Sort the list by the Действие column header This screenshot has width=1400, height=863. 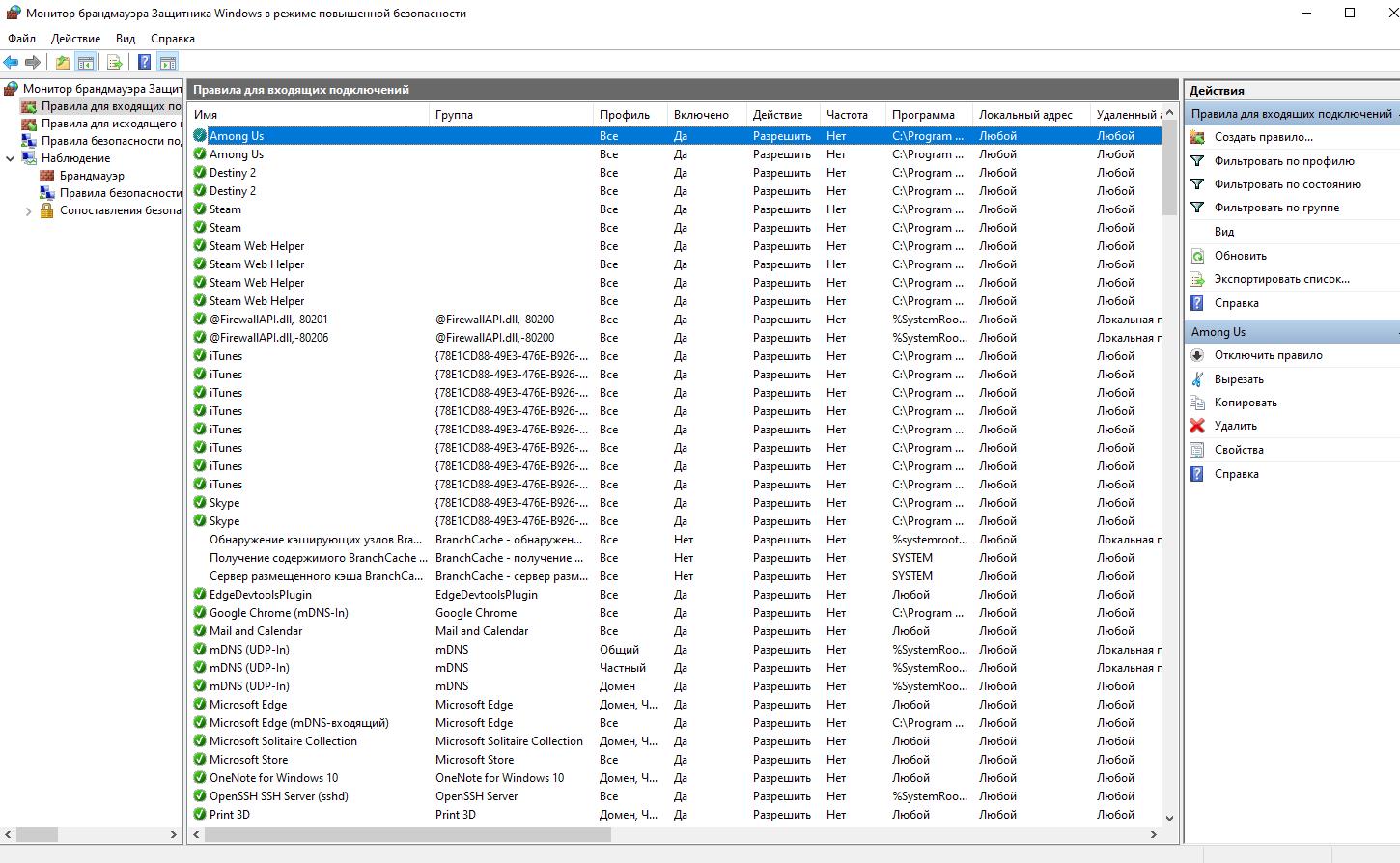[x=783, y=115]
